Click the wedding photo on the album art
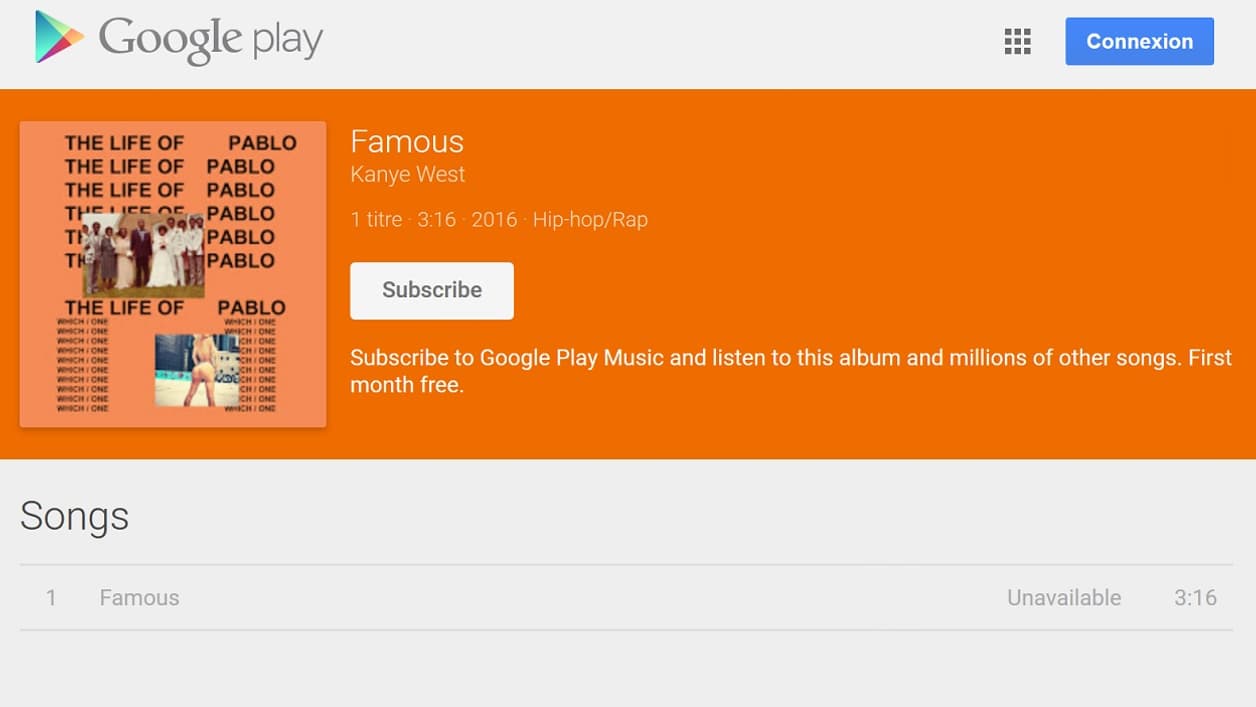Screen dimensions: 1256x707 [143, 254]
